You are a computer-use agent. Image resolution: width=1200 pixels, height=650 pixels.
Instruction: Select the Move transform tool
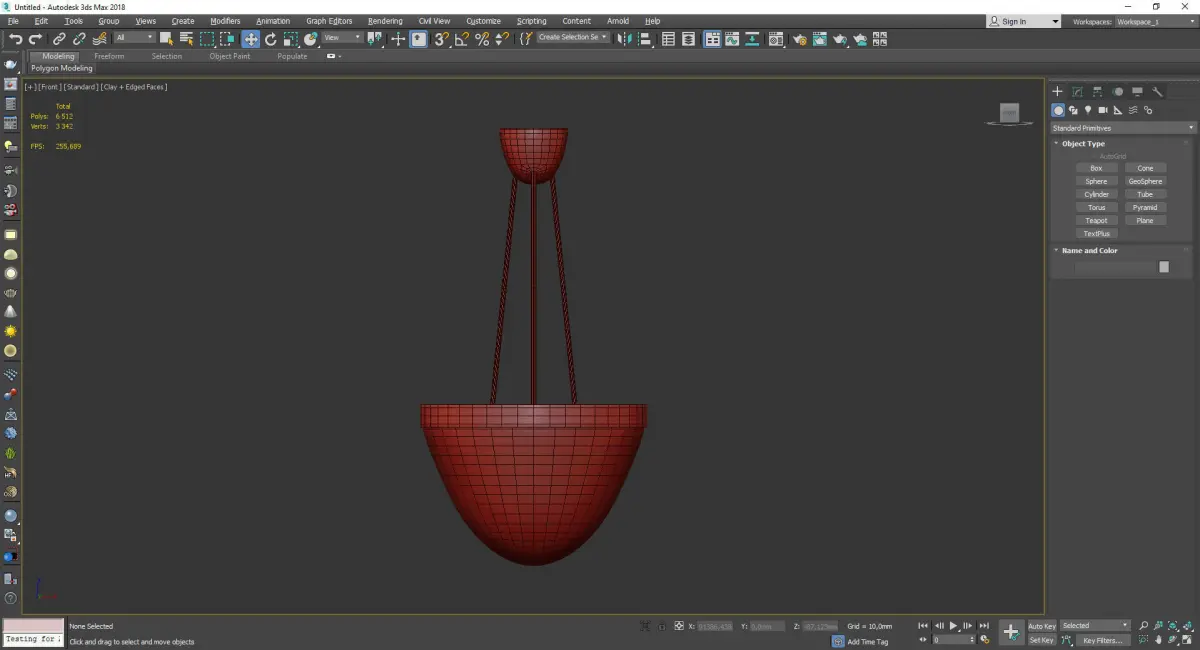pyautogui.click(x=250, y=39)
